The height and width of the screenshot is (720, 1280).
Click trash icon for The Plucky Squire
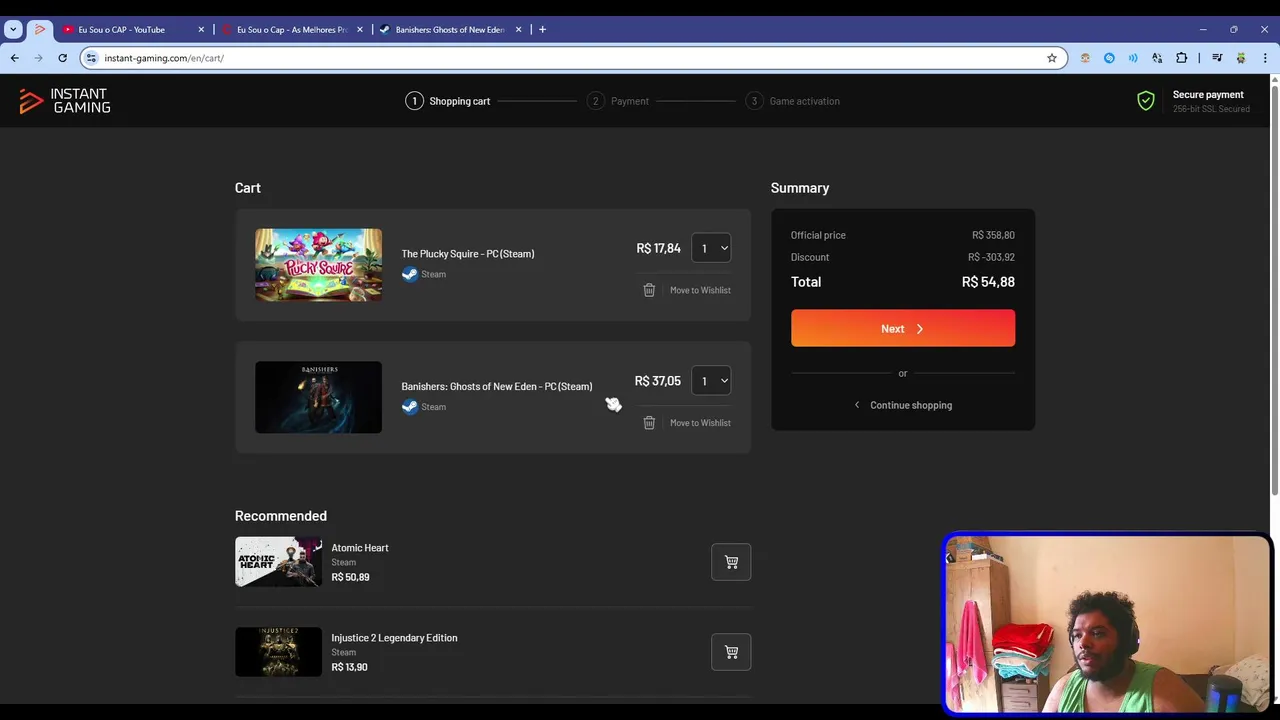pyautogui.click(x=649, y=290)
